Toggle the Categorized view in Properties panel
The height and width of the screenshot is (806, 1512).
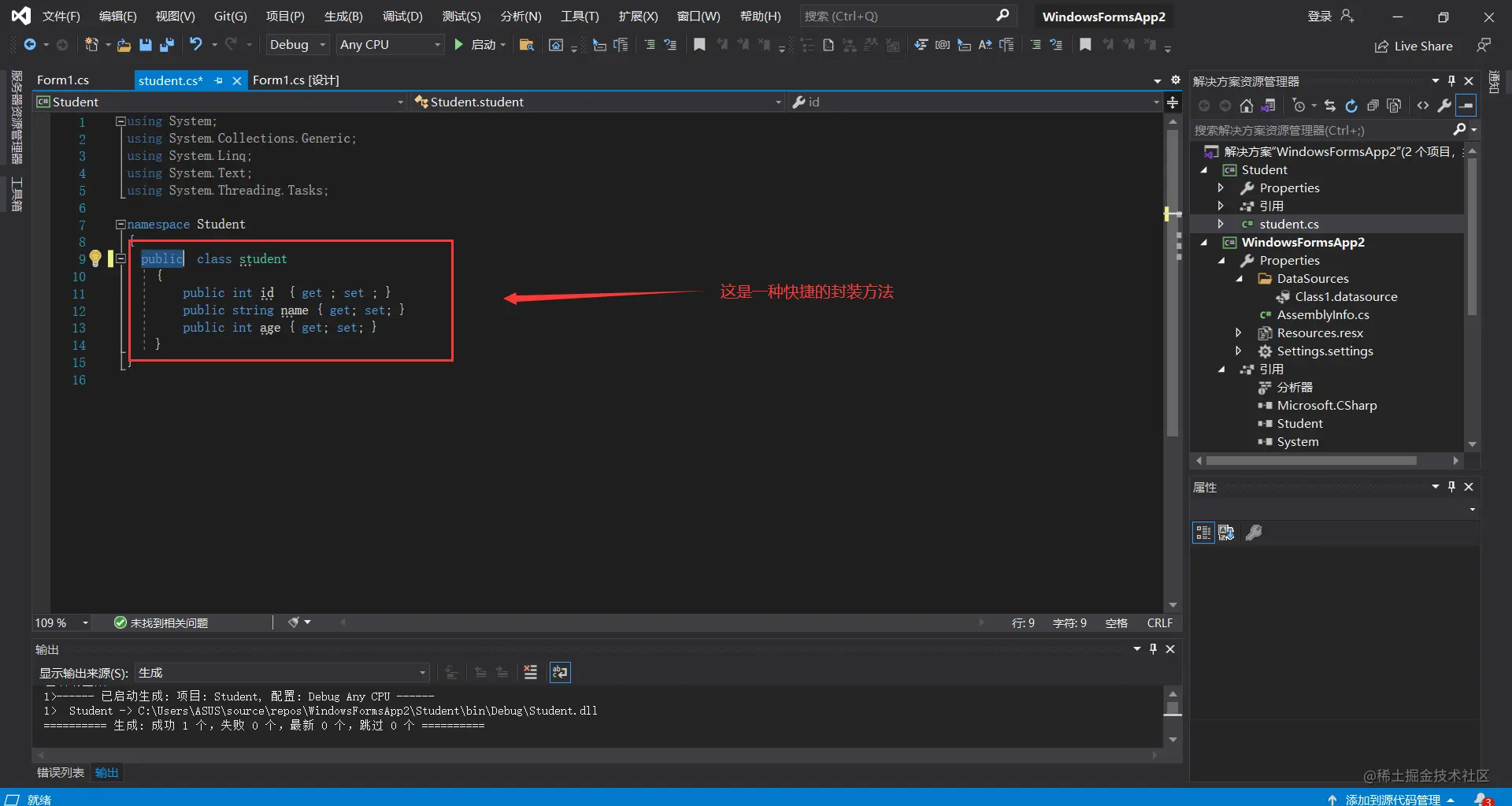1203,533
